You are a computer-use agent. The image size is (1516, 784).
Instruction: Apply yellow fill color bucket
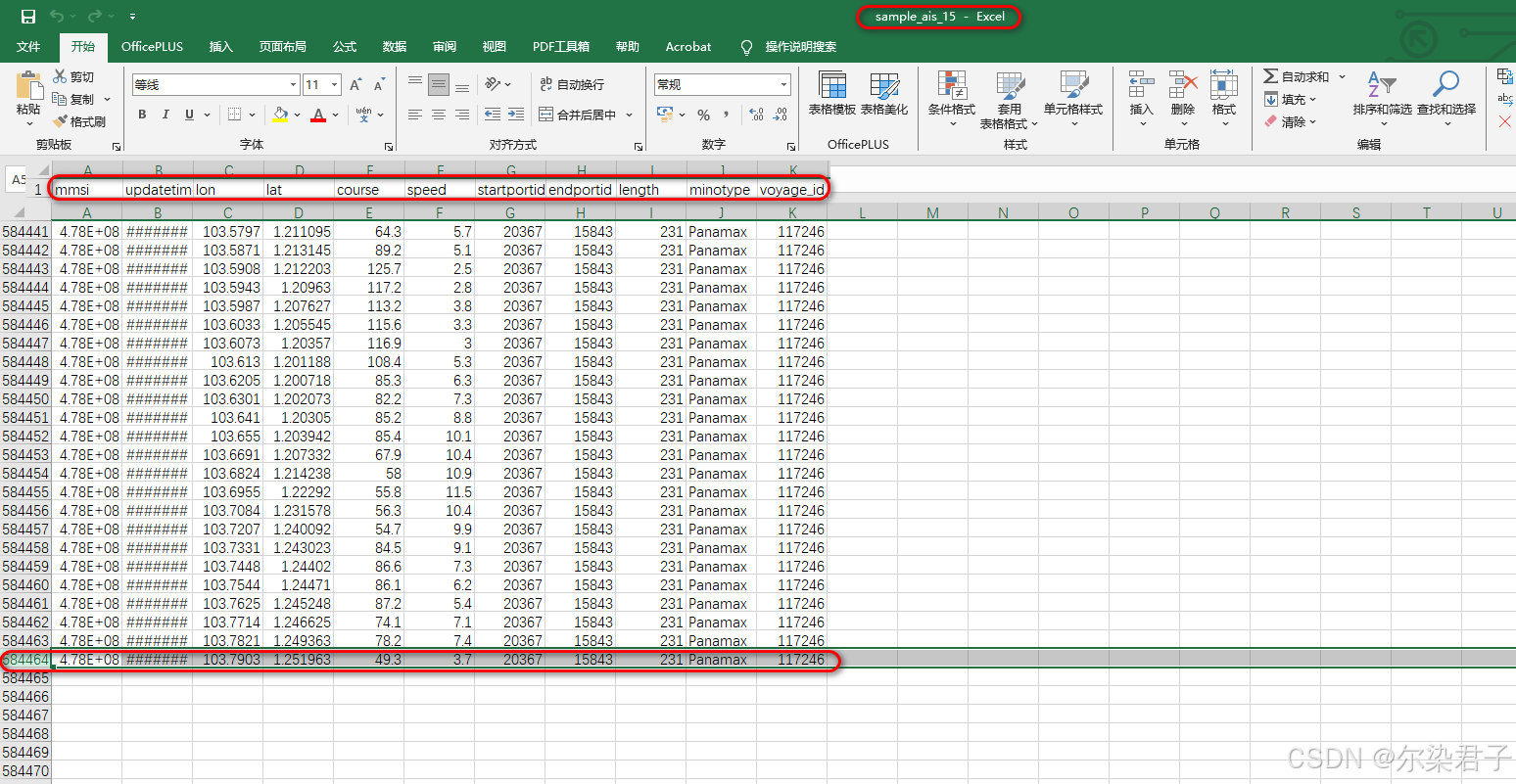click(x=280, y=115)
